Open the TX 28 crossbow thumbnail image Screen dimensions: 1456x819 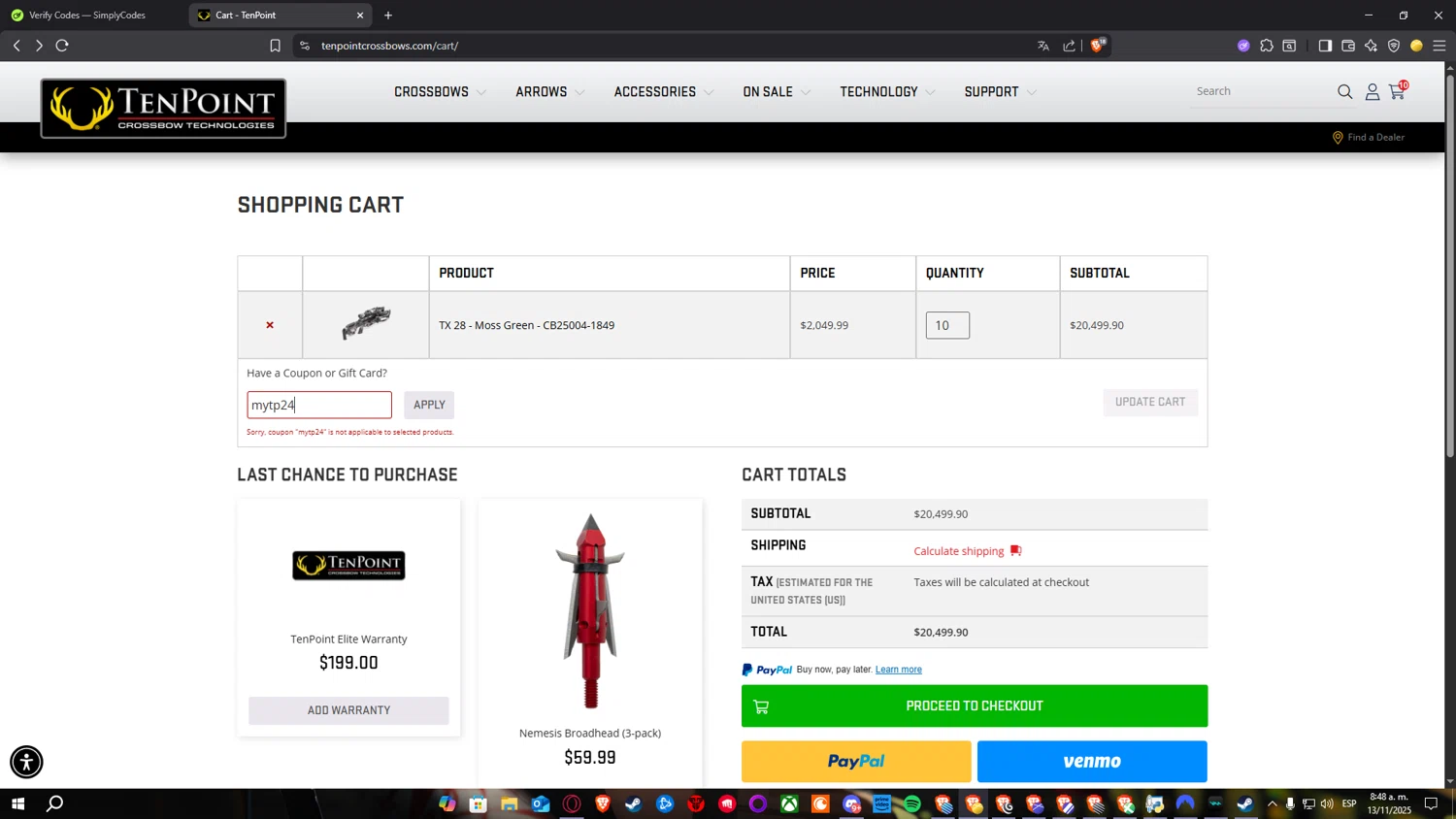pos(366,324)
